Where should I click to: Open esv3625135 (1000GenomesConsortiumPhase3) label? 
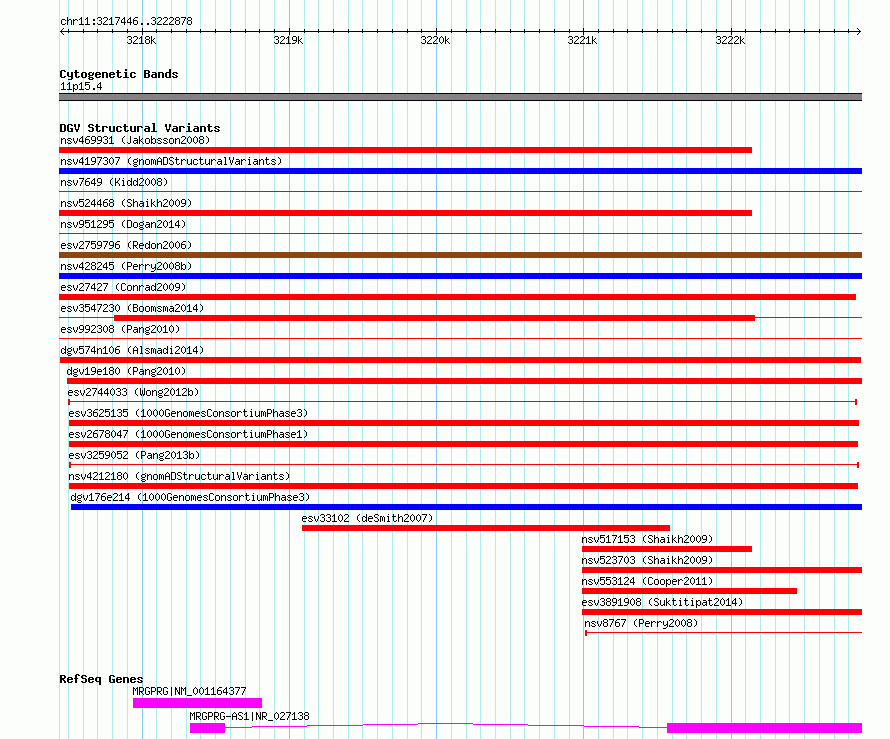188,413
